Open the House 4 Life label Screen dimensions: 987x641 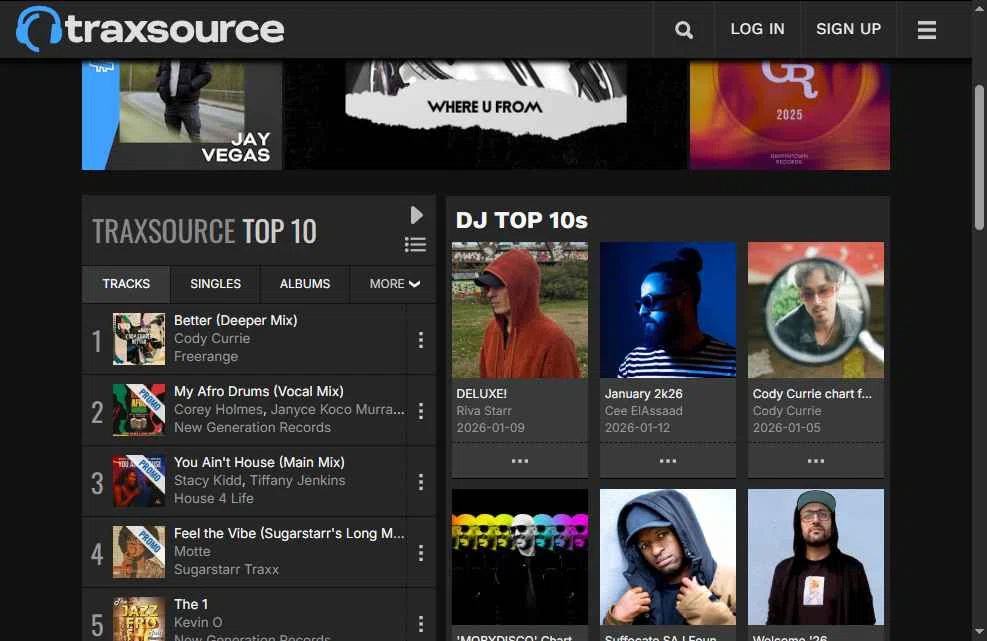[x=213, y=499]
